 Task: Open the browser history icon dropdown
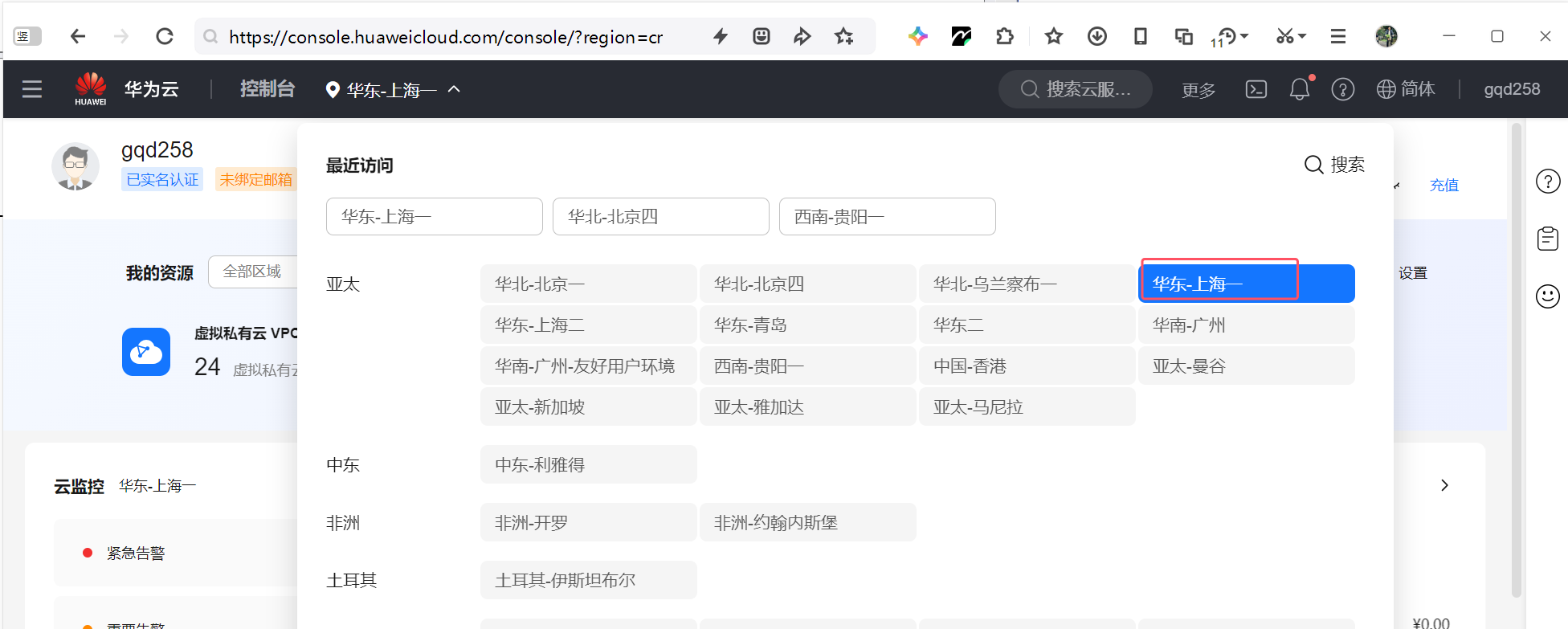click(1231, 36)
